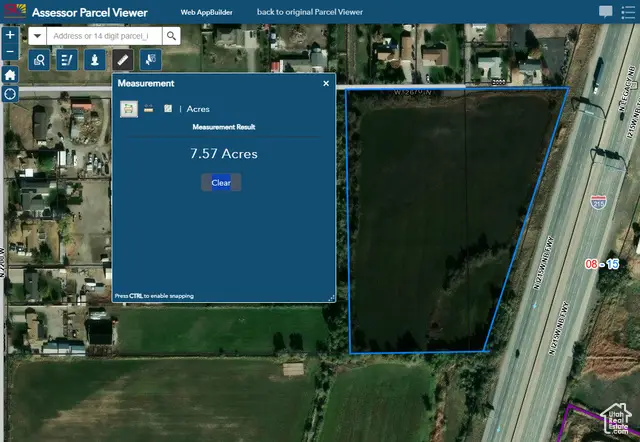Open the chat bubble icon in header
Screen dimensions: 640x442
(x=606, y=12)
